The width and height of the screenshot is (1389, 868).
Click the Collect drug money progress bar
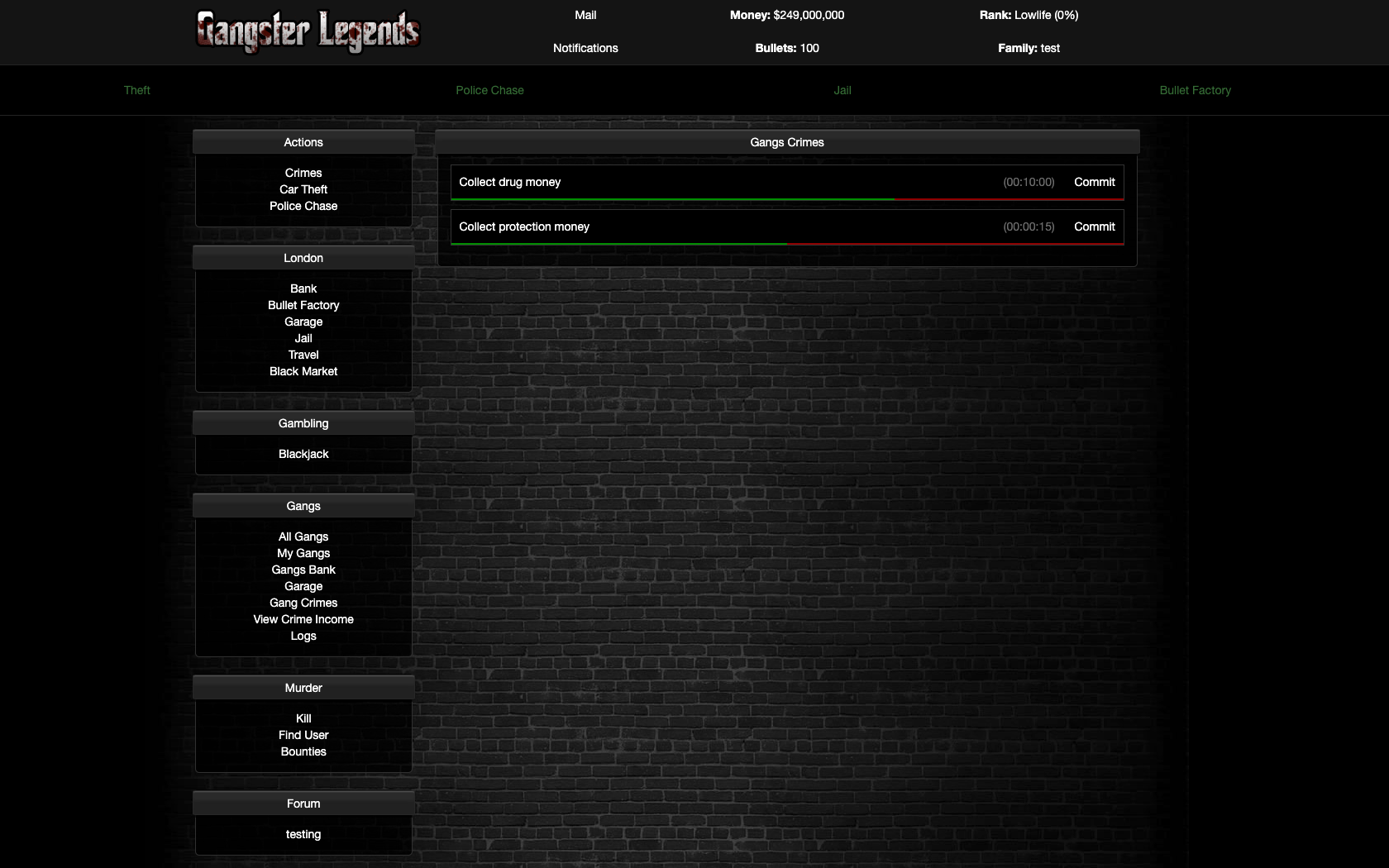[x=786, y=199]
